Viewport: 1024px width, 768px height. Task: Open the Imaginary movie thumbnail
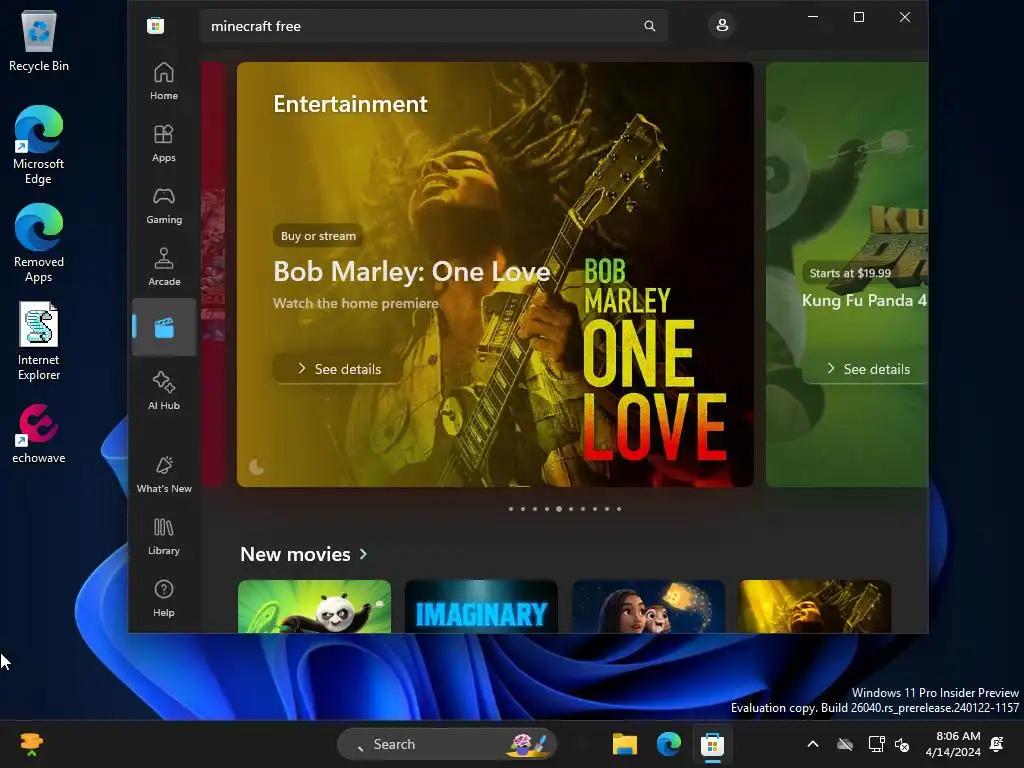tap(481, 606)
